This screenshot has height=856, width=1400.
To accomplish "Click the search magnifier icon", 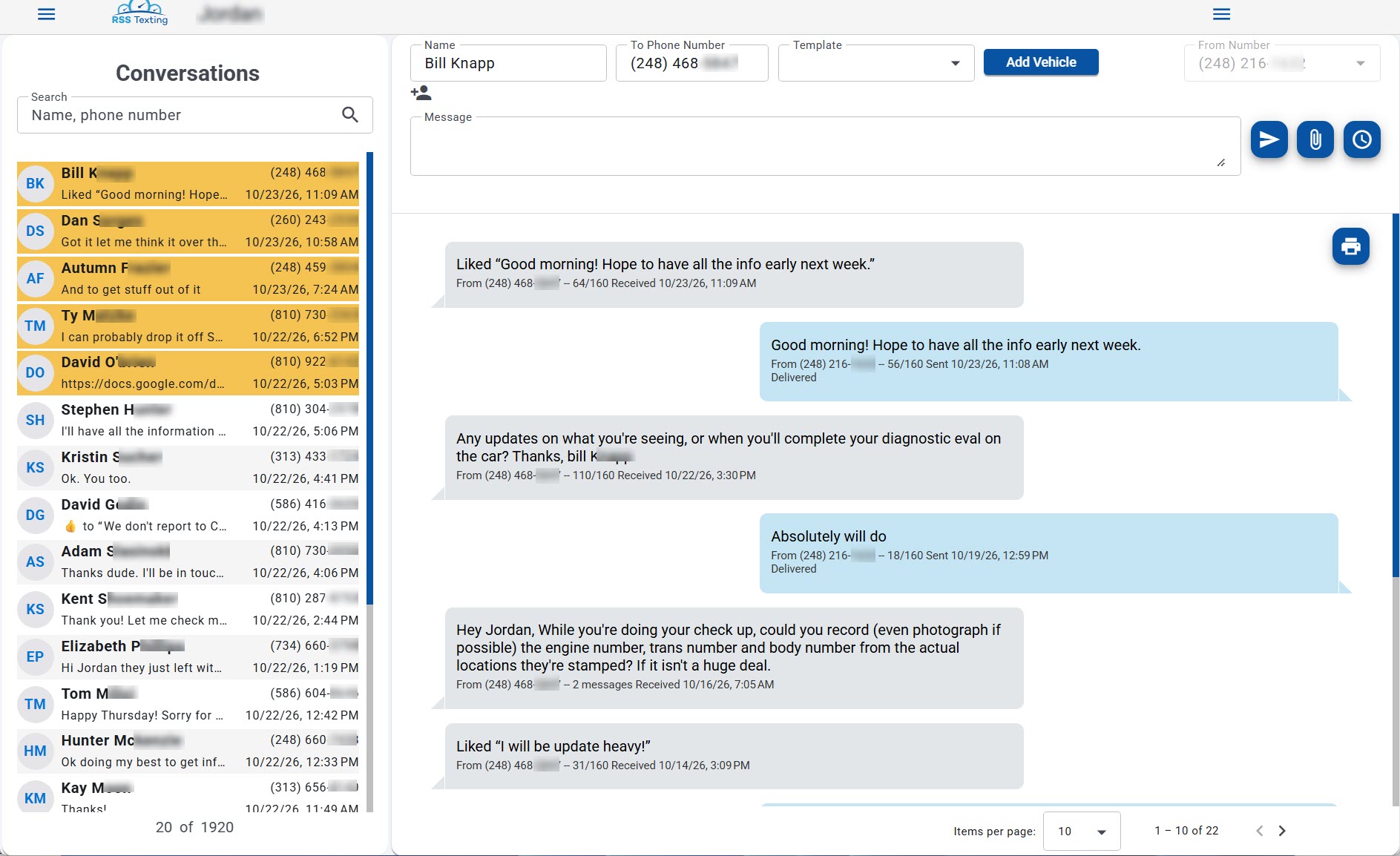I will [350, 115].
